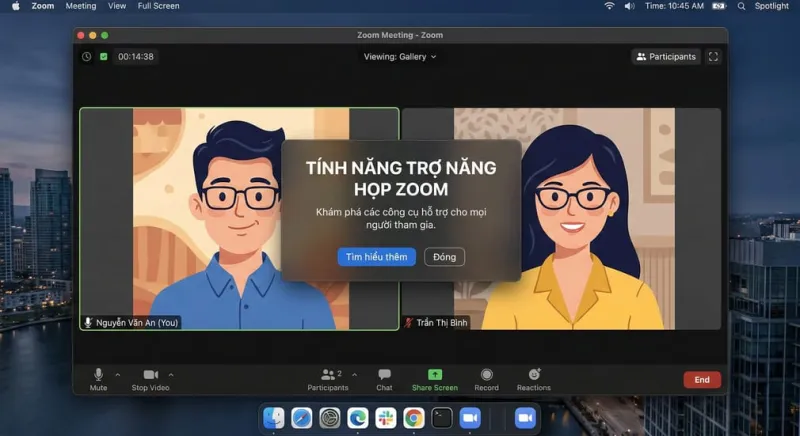
Task: Expand audio options arrow next to Mute
Action: [118, 375]
